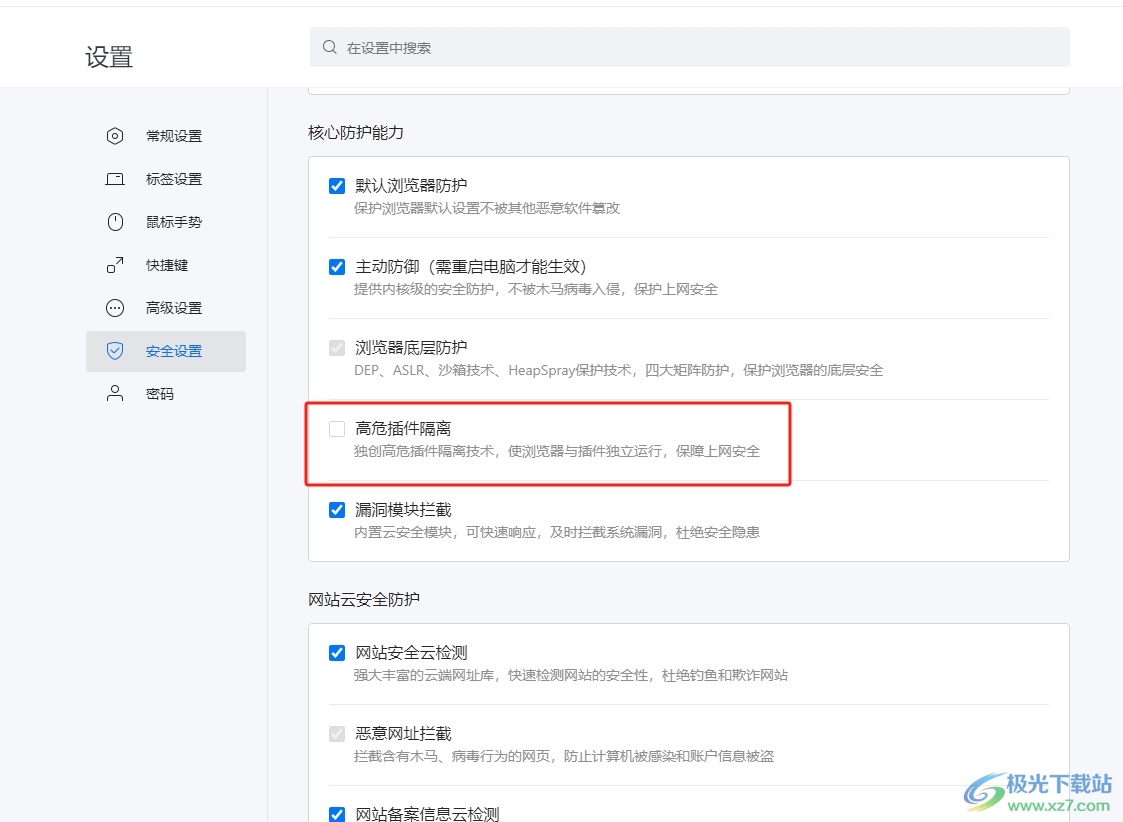
Task: Select the 快捷键 sidebar entry
Action: point(165,265)
